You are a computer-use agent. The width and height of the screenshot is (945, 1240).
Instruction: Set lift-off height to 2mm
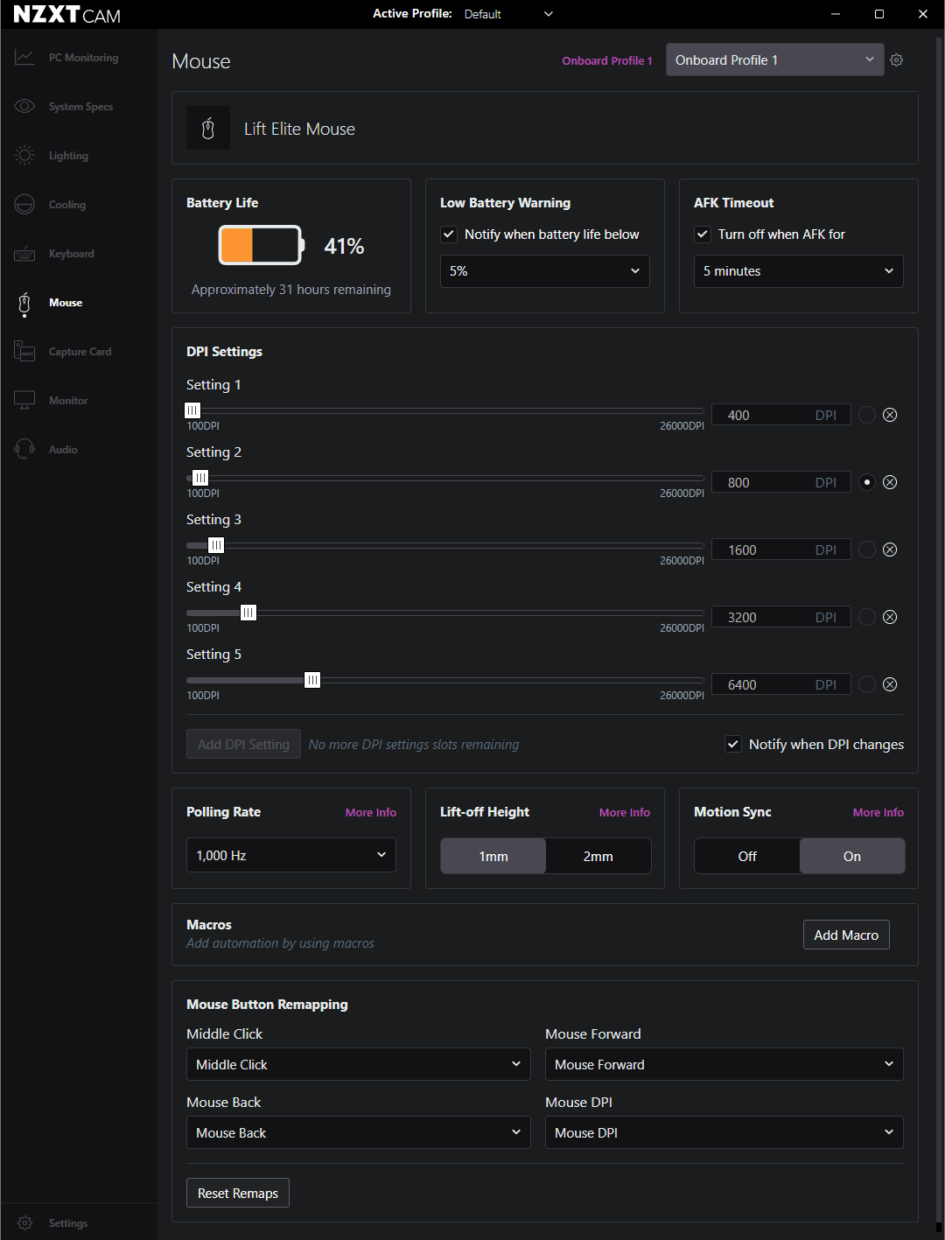(598, 856)
